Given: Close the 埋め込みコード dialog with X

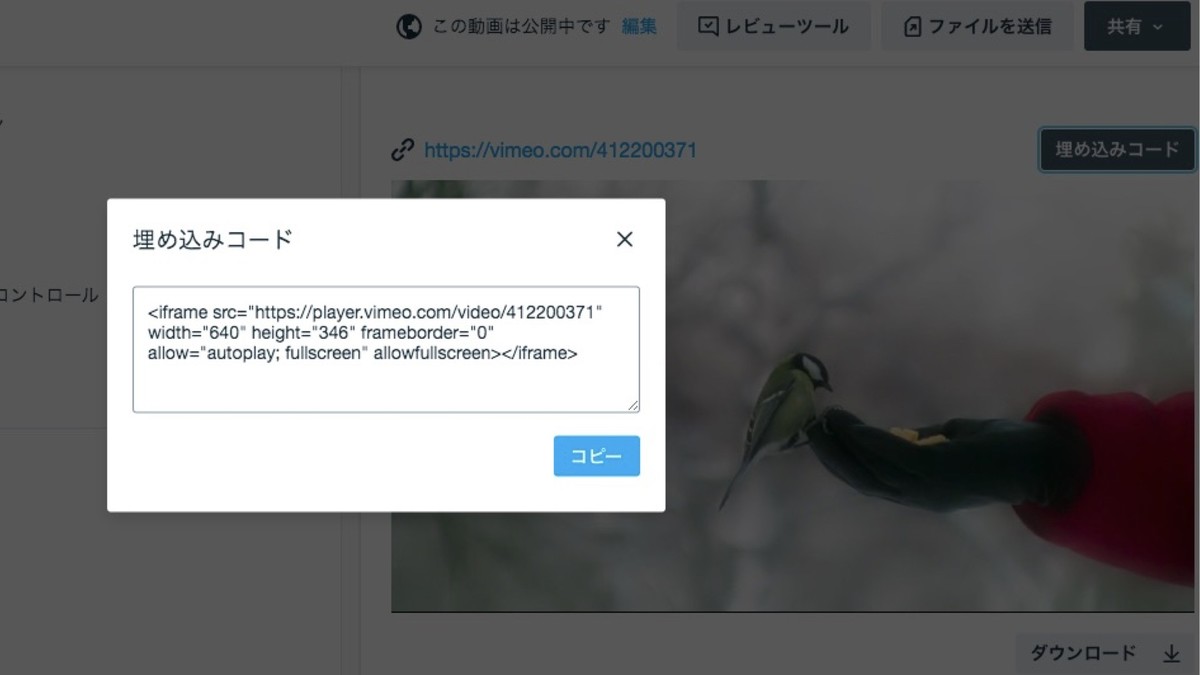Looking at the screenshot, I should (625, 239).
